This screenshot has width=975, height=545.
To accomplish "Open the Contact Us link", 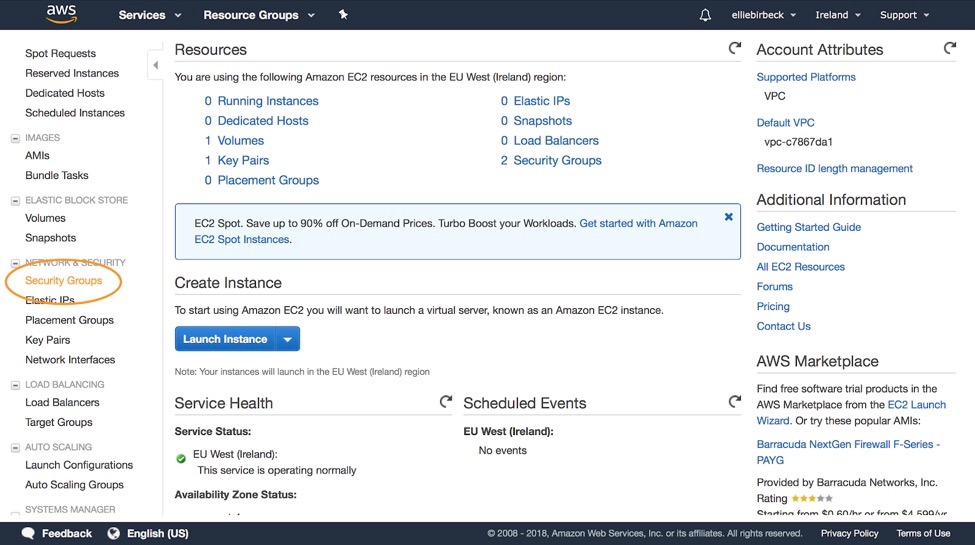I will [x=783, y=326].
